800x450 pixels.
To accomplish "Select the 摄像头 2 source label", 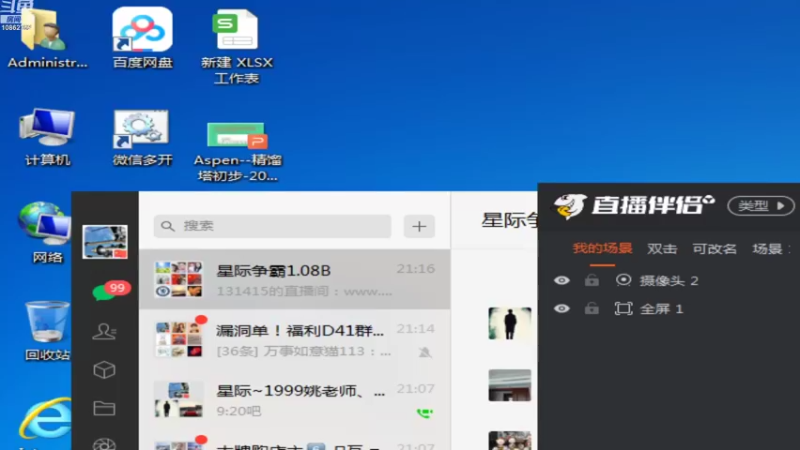I will click(669, 281).
